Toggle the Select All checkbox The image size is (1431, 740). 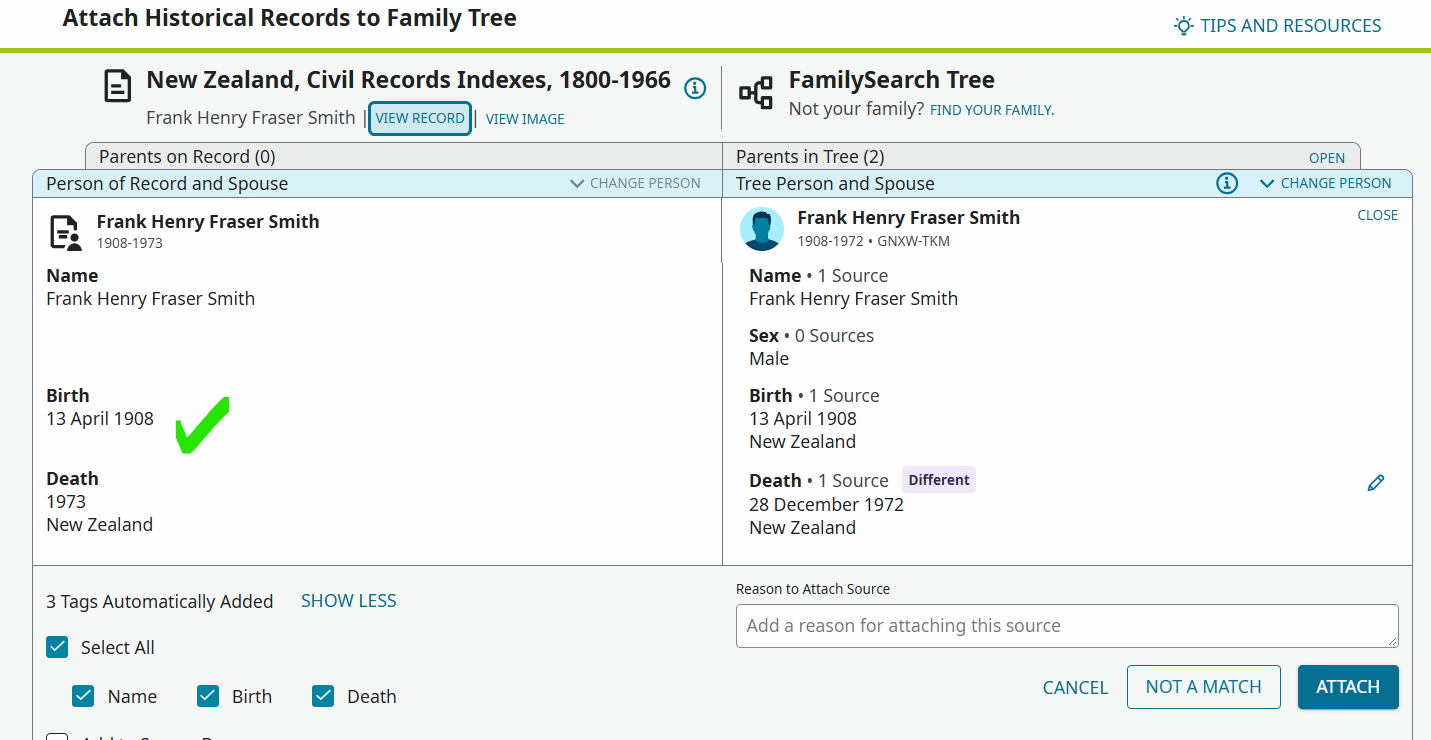pyautogui.click(x=57, y=647)
